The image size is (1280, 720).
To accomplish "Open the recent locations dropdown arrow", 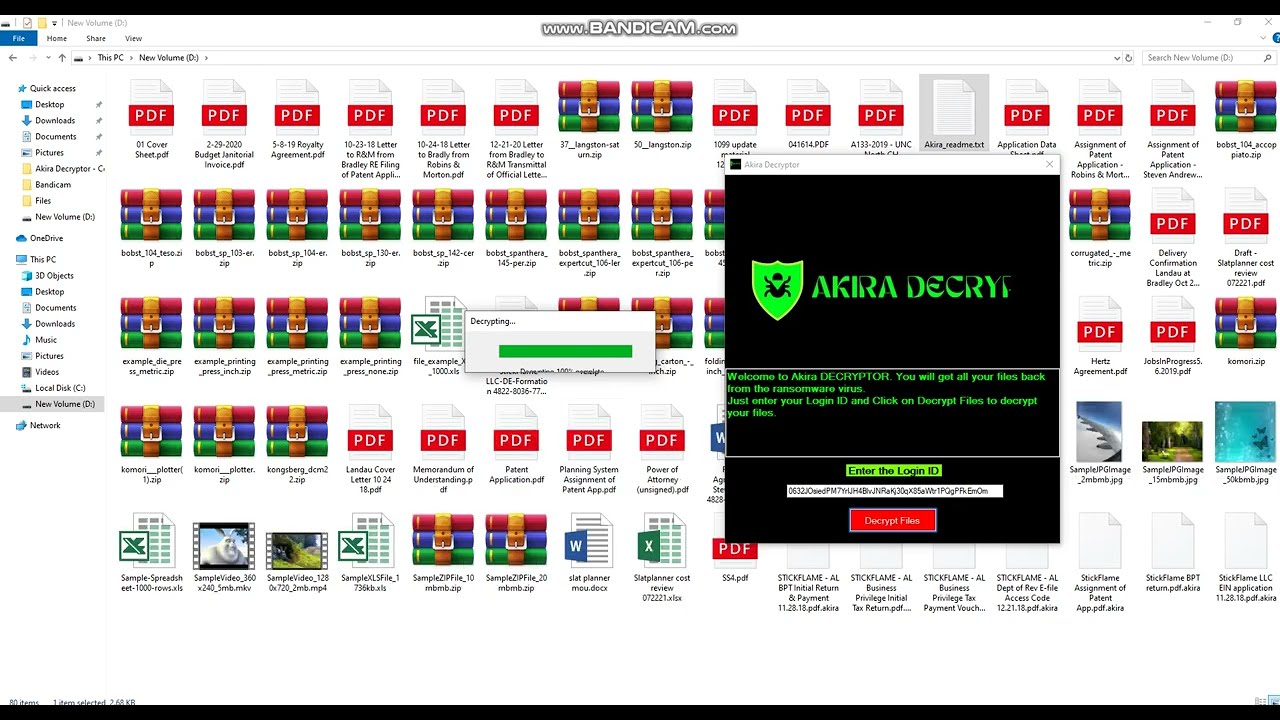I will click(x=47, y=58).
